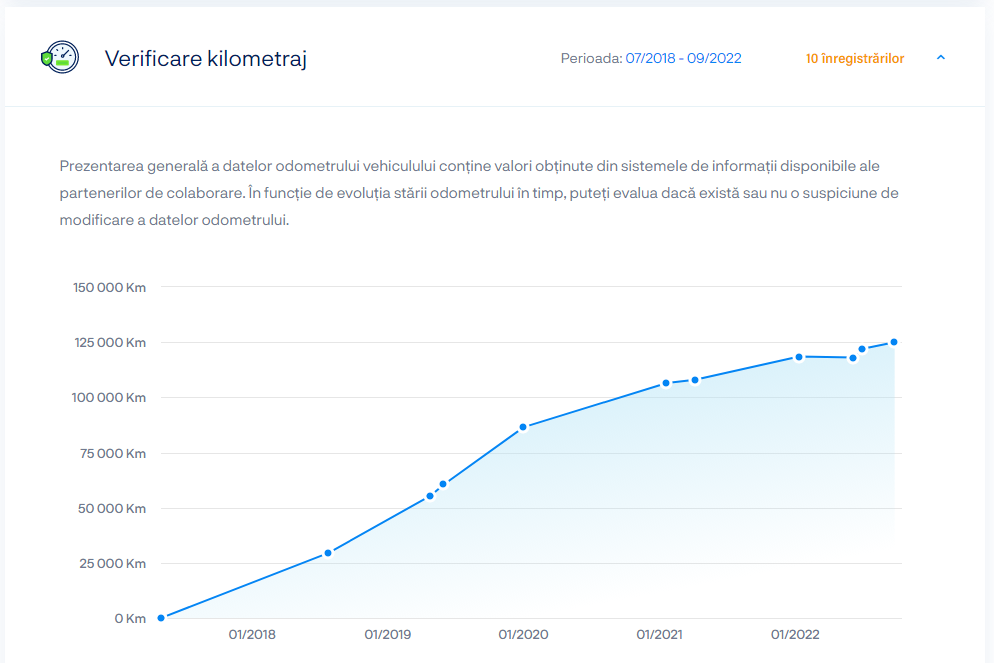Click the 25 000 Km axis label

pyautogui.click(x=112, y=564)
